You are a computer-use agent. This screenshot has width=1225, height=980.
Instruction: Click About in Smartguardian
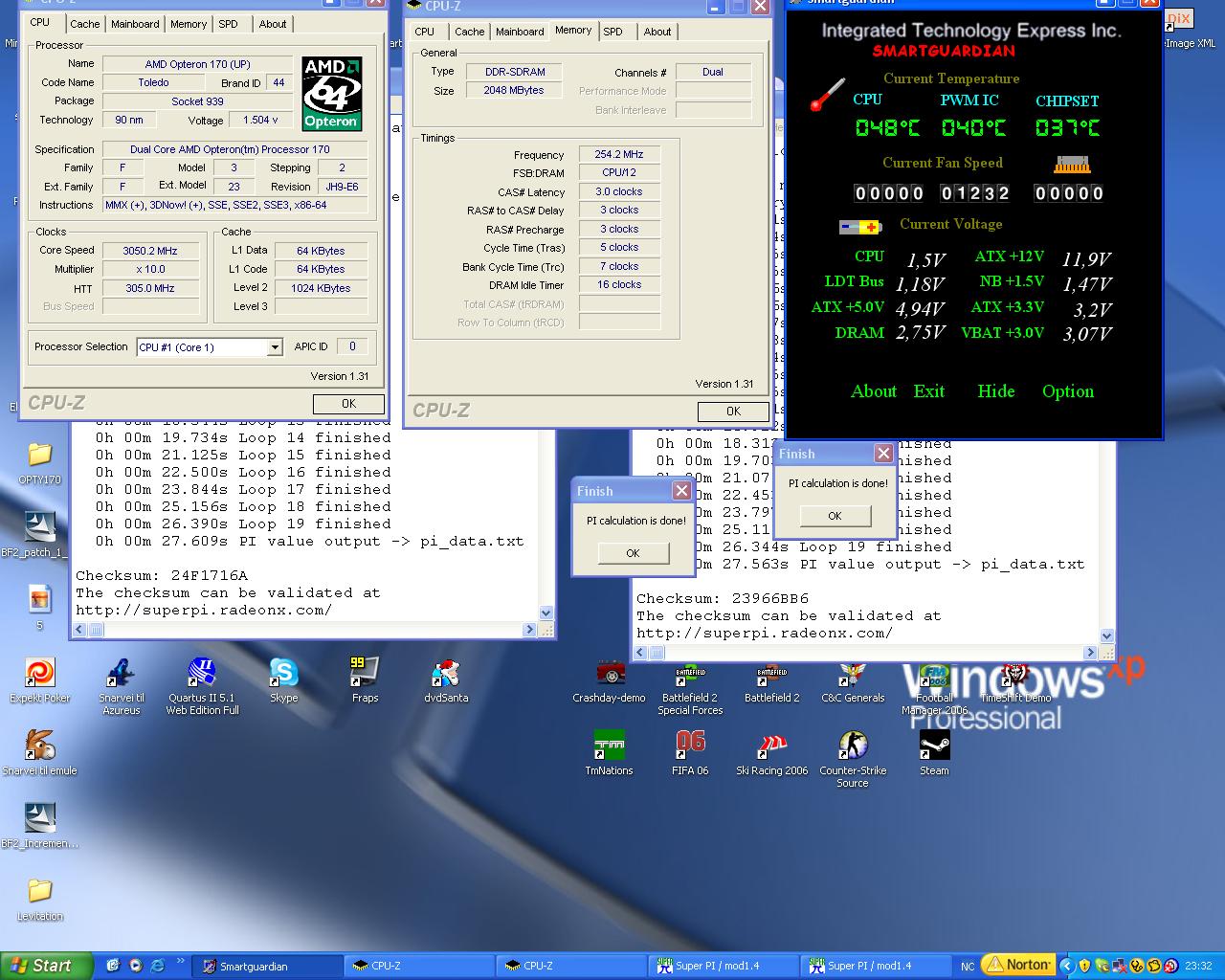874,390
